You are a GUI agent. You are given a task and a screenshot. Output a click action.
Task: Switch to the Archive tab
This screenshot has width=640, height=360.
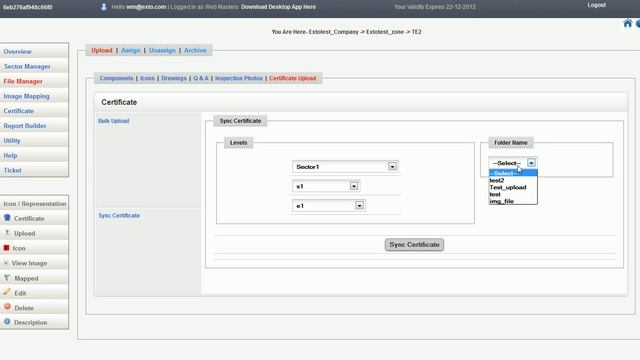[195, 50]
